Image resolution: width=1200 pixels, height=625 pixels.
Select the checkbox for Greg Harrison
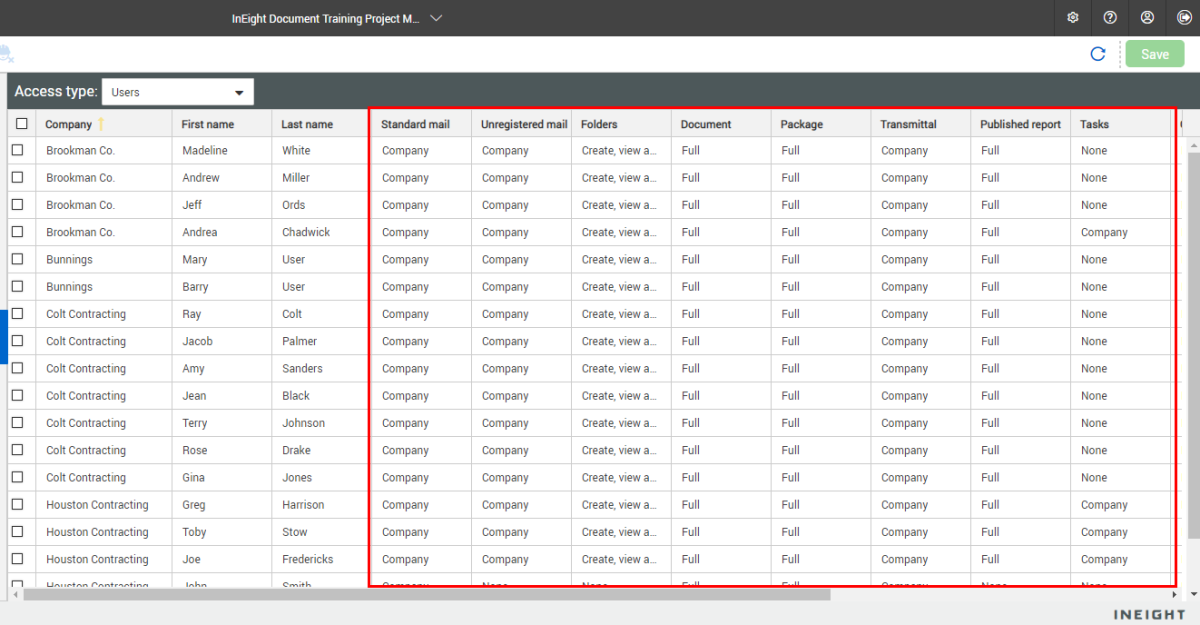(x=18, y=505)
